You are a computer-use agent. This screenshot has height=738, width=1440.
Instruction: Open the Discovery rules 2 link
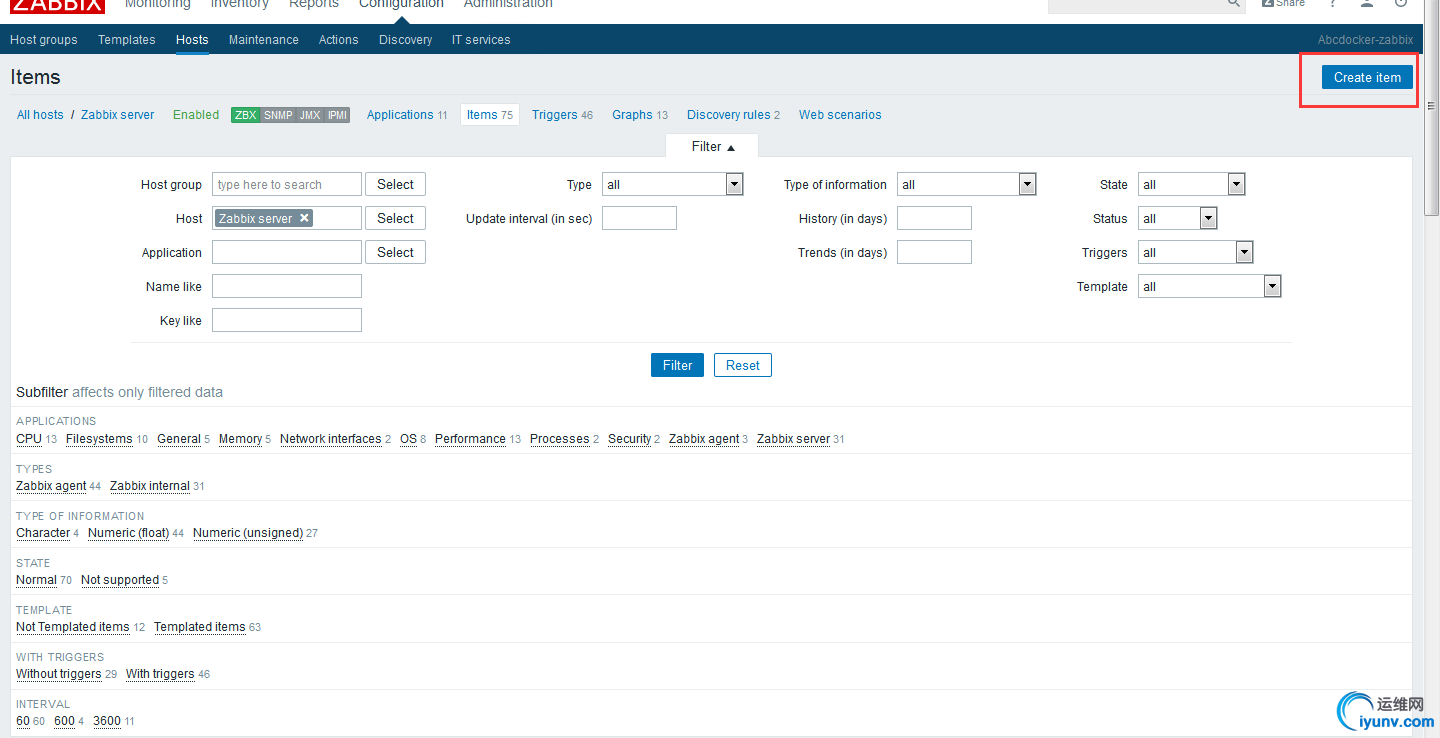(x=733, y=115)
